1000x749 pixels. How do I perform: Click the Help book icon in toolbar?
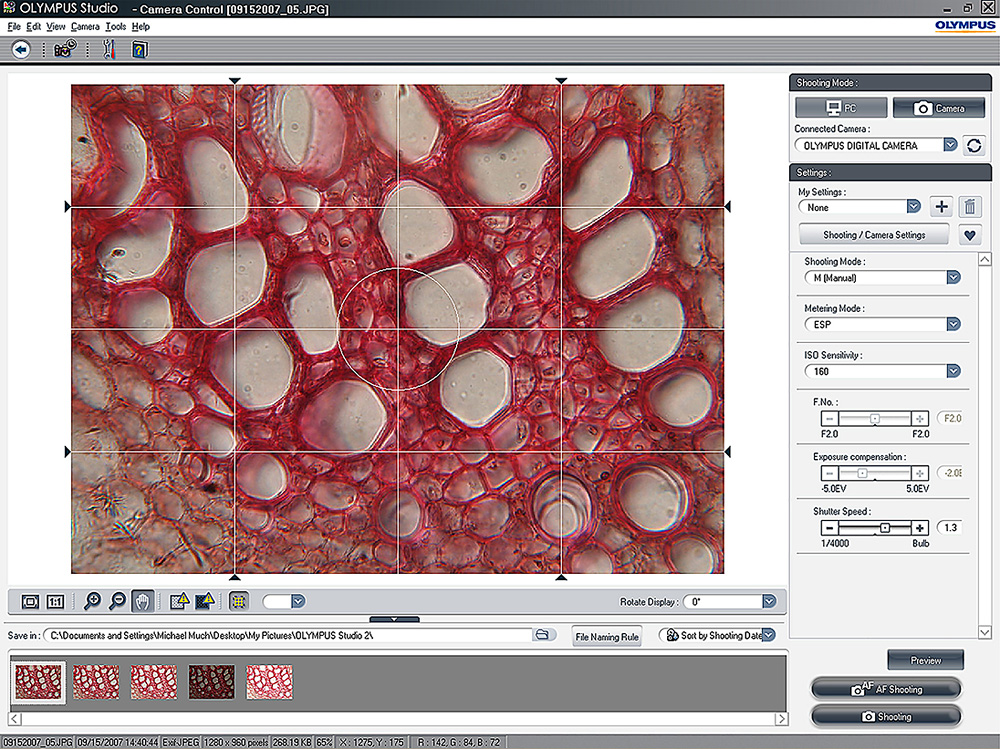tap(139, 49)
